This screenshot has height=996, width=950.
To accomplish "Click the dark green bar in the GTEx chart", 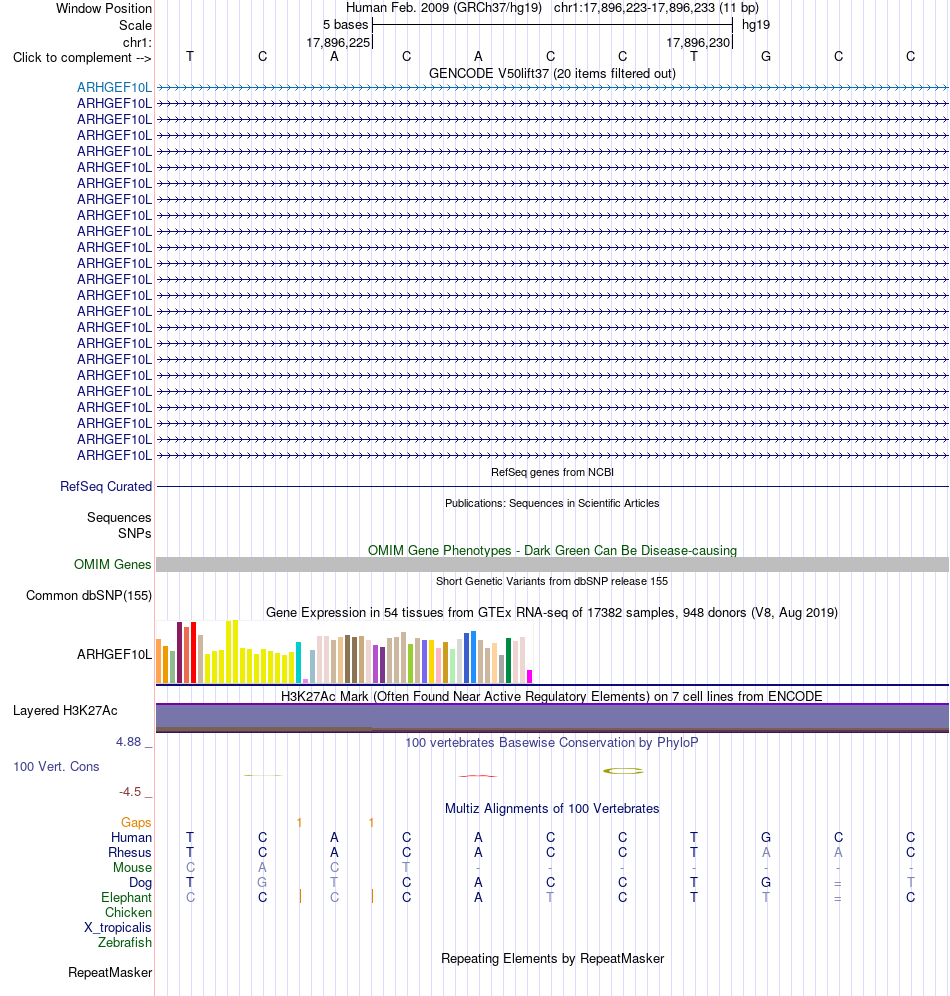I will pyautogui.click(x=509, y=661).
